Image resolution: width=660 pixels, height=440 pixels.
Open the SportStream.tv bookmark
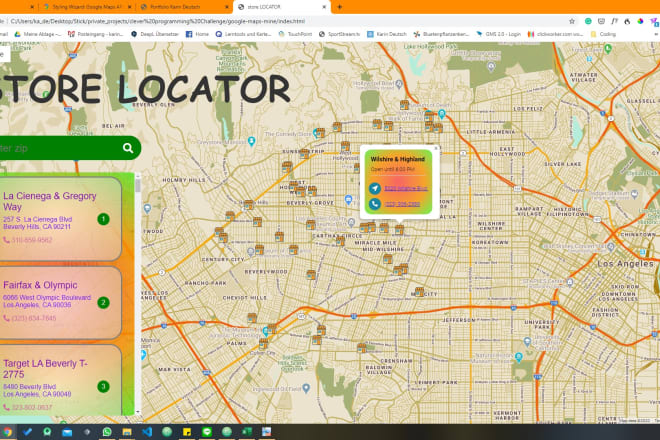(340, 34)
